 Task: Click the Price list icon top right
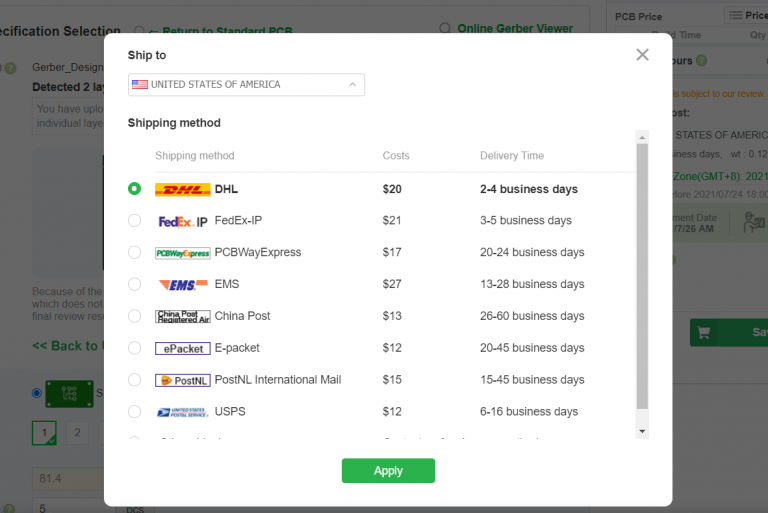click(x=736, y=15)
